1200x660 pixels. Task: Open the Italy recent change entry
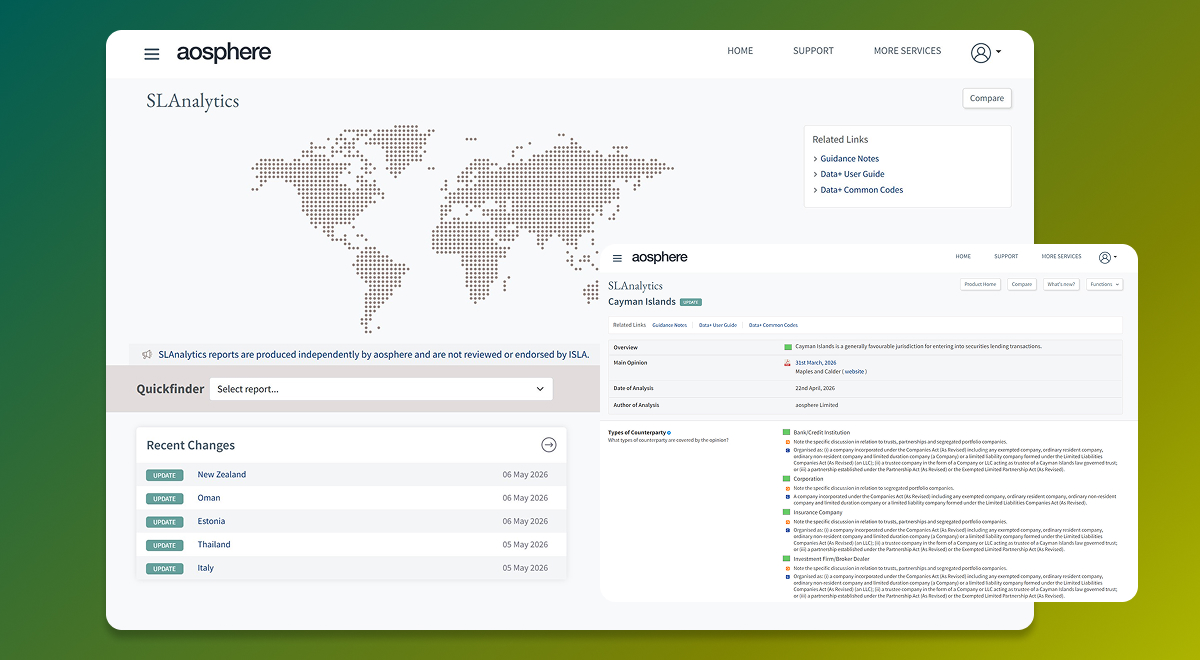point(205,568)
